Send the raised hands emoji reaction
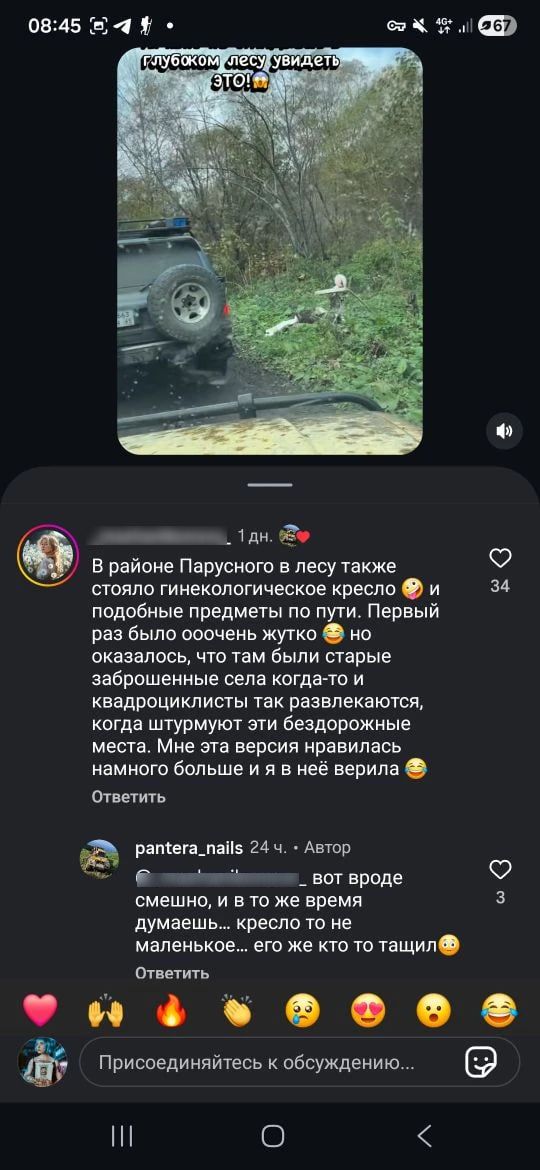Image resolution: width=540 pixels, height=1170 pixels. (x=106, y=1010)
